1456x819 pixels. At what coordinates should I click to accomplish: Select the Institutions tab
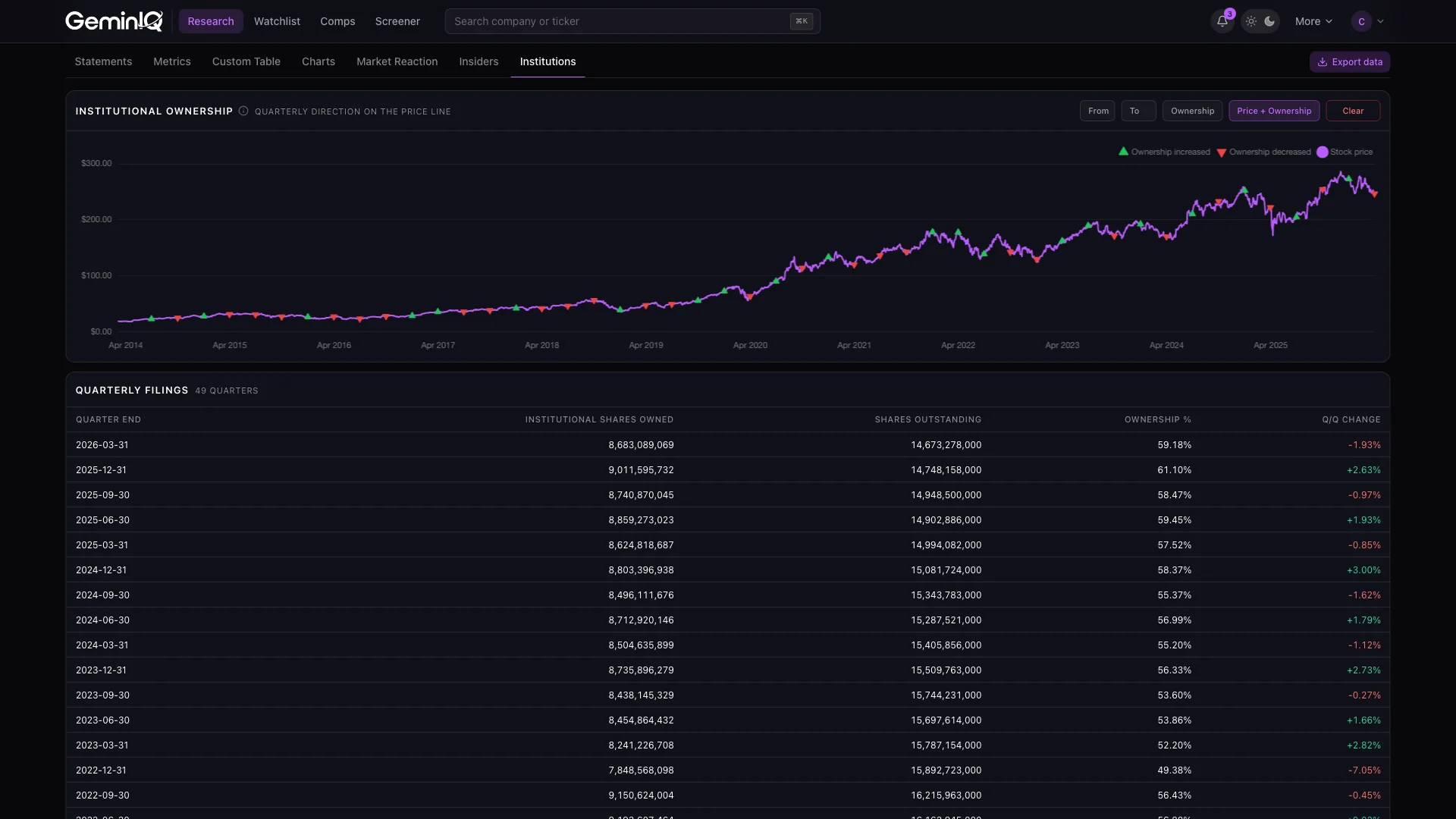tap(548, 61)
